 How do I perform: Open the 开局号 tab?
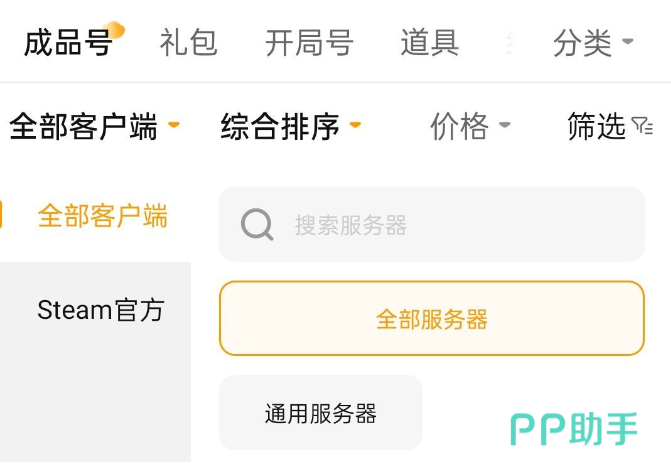(x=309, y=43)
